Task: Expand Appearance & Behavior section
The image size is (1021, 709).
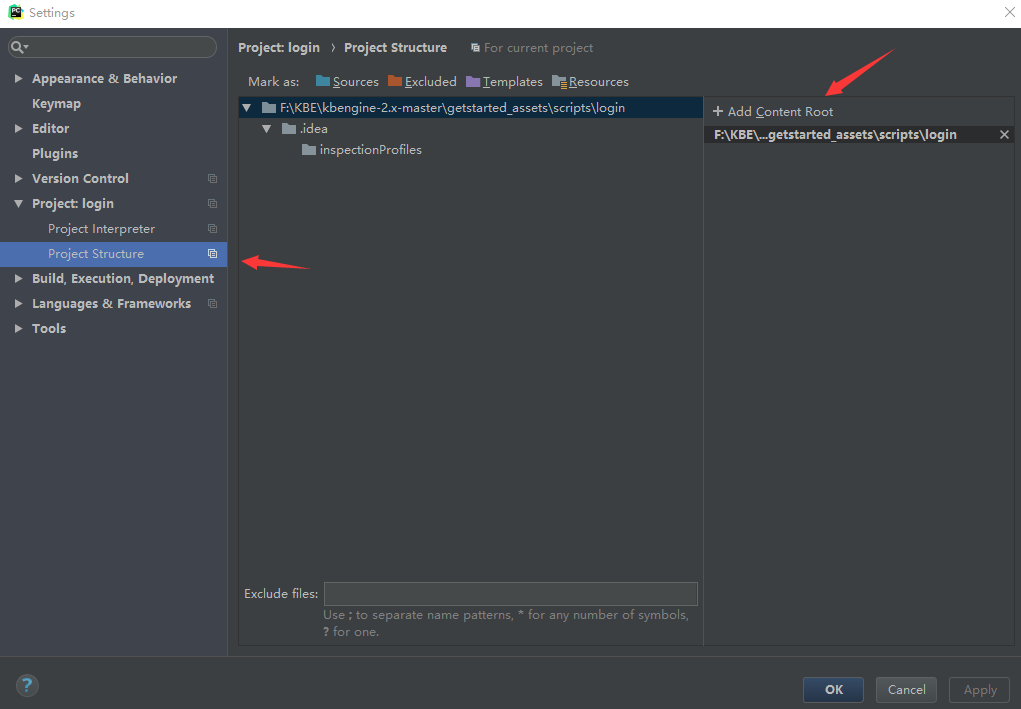Action: click(19, 79)
